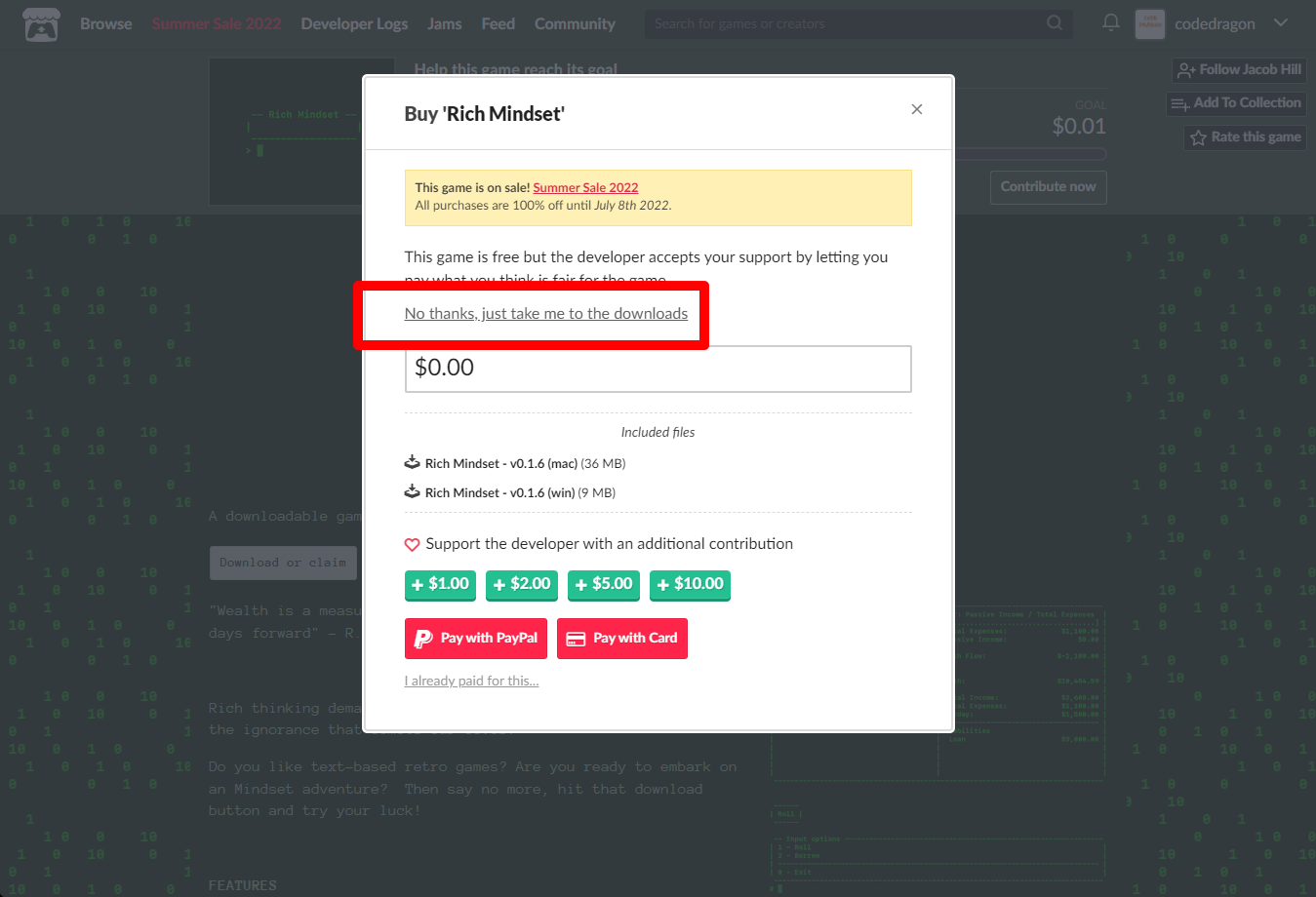Click I already paid for this link
Image resolution: width=1316 pixels, height=897 pixels.
pos(472,681)
